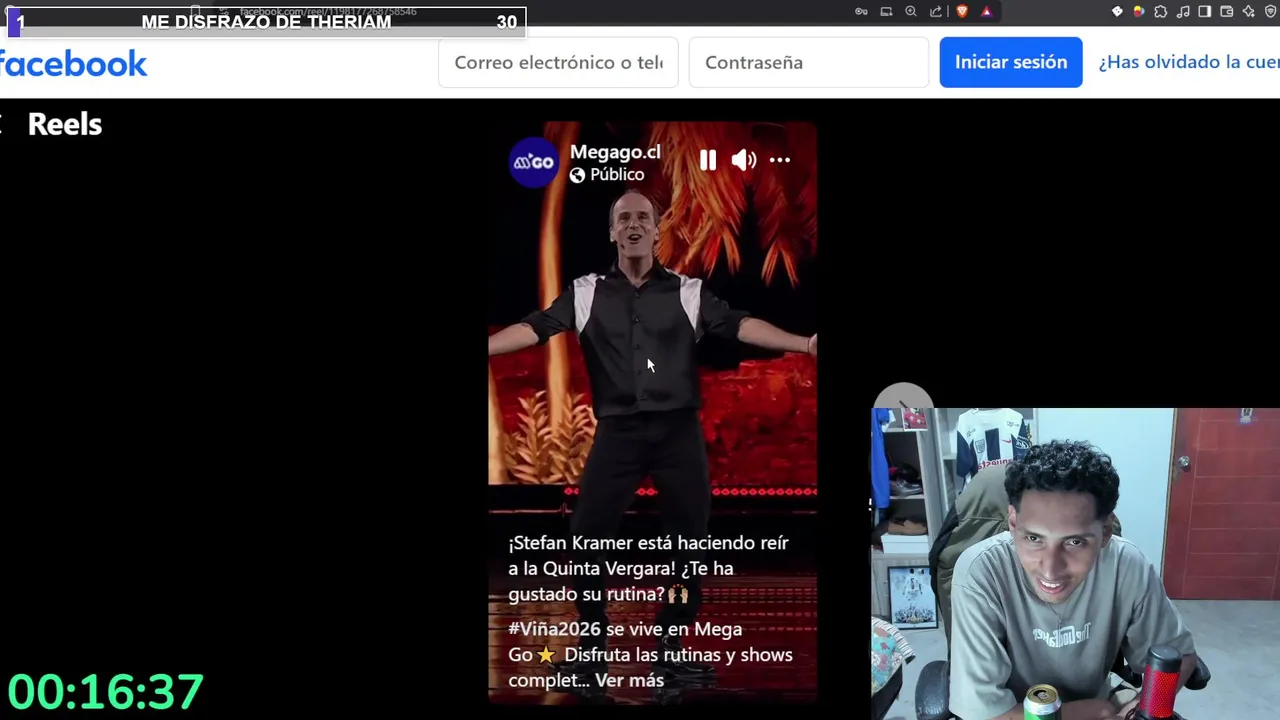Viewport: 1280px width, 720px height.
Task: Open the Megago.cl page name link
Action: 615,152
